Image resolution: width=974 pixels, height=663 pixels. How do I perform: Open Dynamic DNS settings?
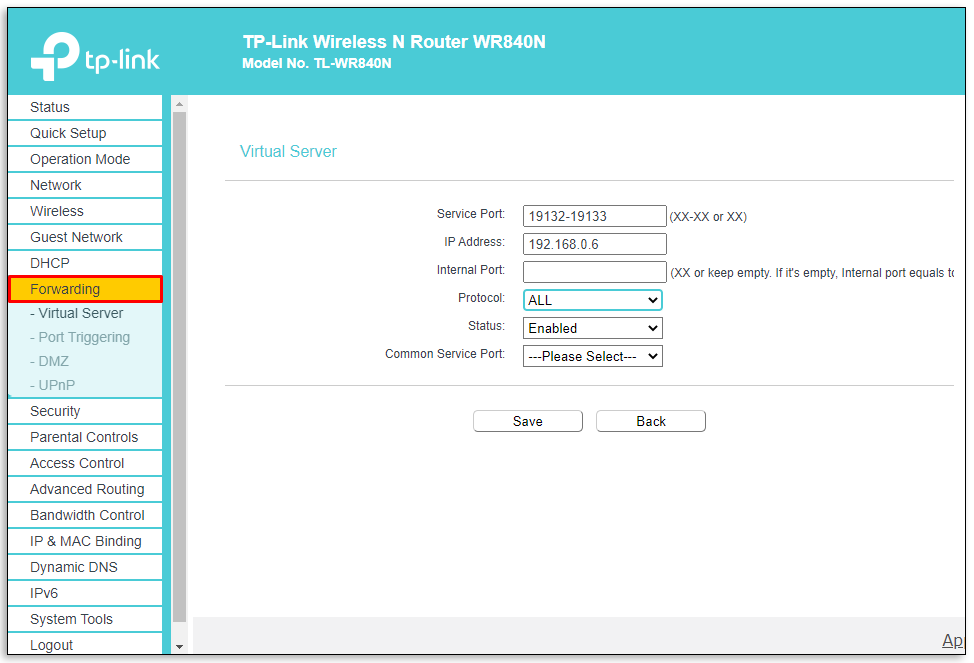tap(85, 568)
